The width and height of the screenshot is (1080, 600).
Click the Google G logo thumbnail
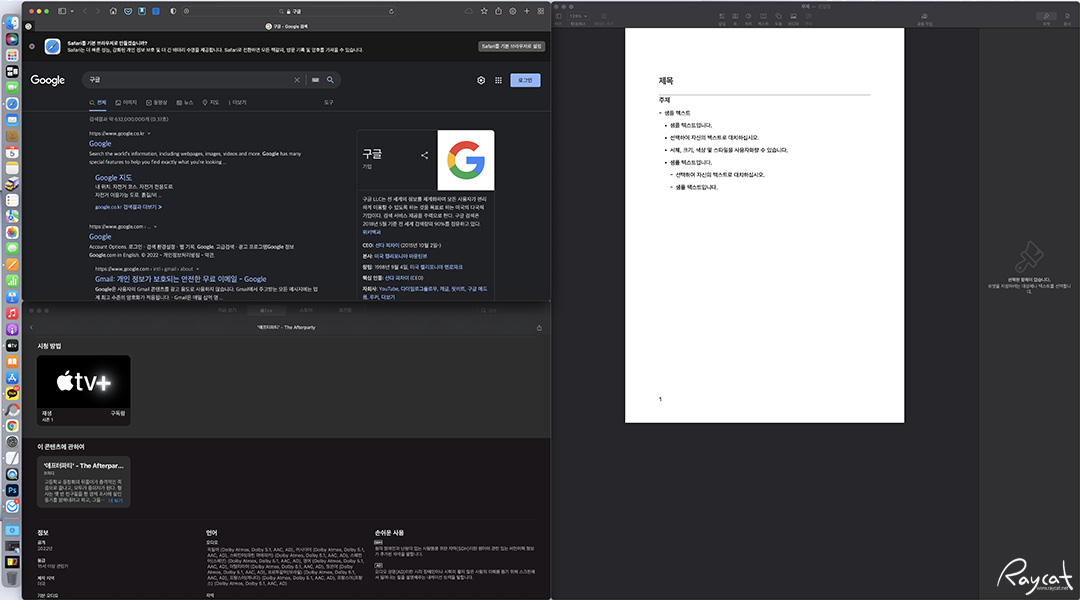click(466, 160)
